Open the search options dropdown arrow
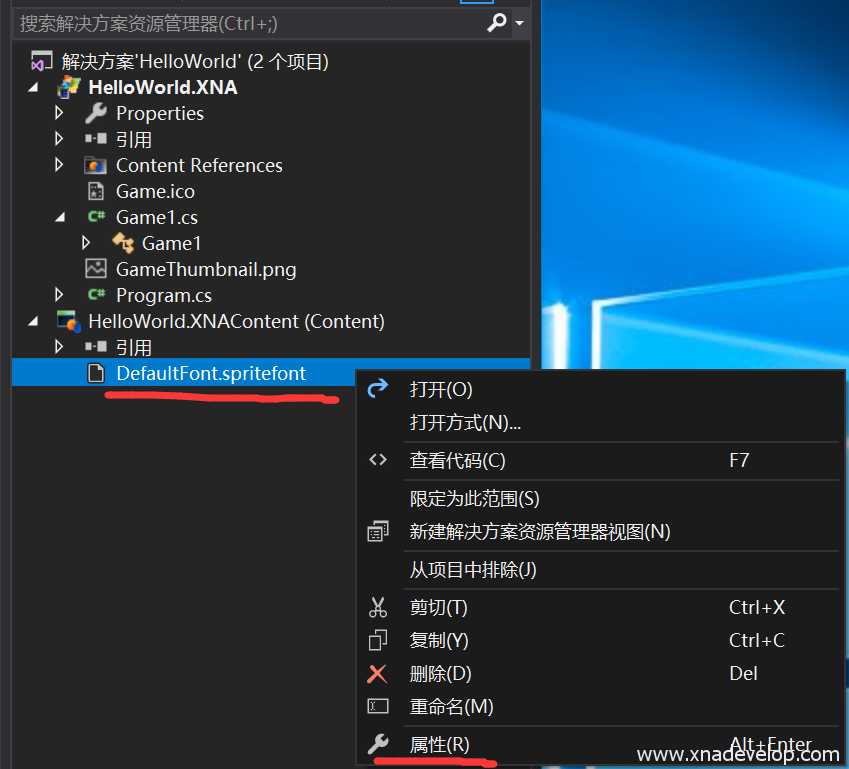849x769 pixels. pyautogui.click(x=519, y=23)
